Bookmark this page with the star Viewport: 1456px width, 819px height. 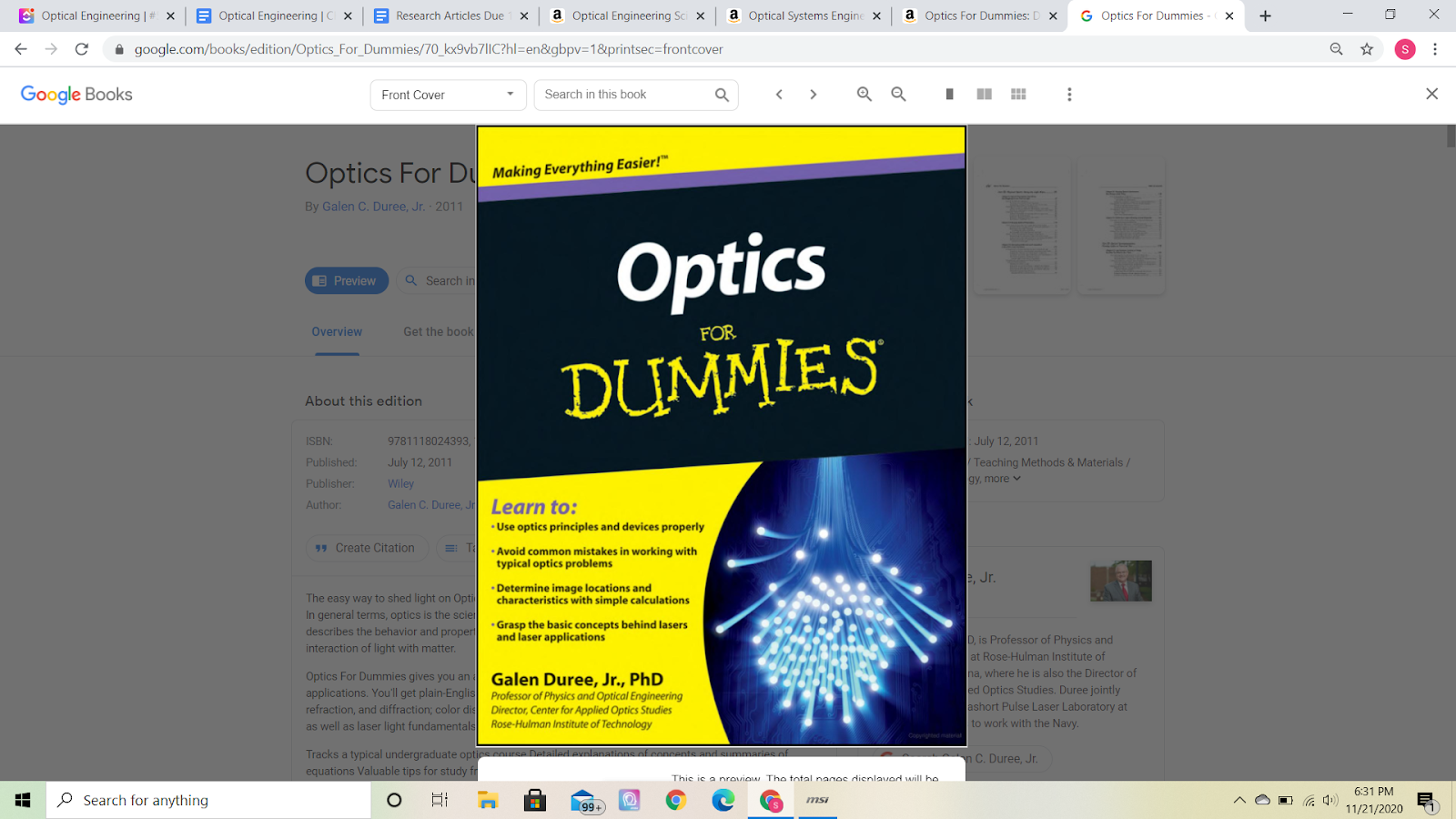[1367, 49]
